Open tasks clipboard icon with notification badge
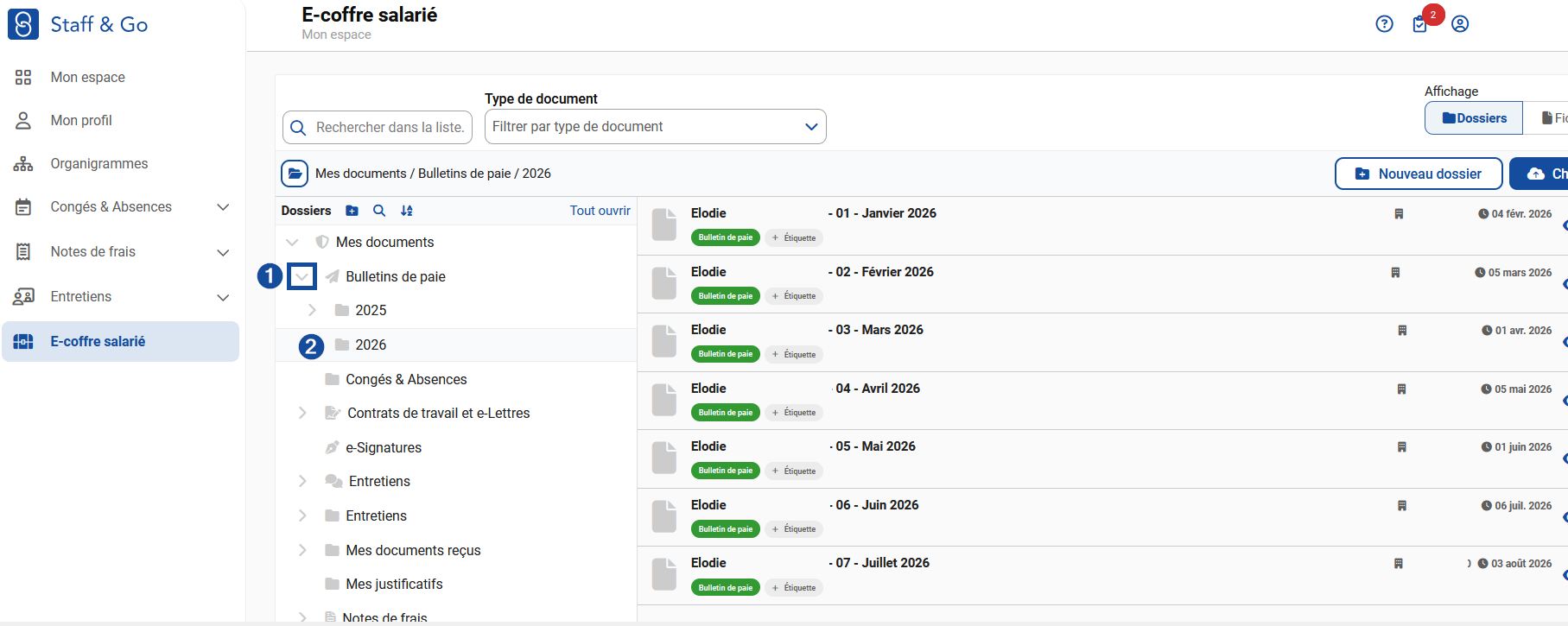Image resolution: width=1568 pixels, height=626 pixels. 1419,24
